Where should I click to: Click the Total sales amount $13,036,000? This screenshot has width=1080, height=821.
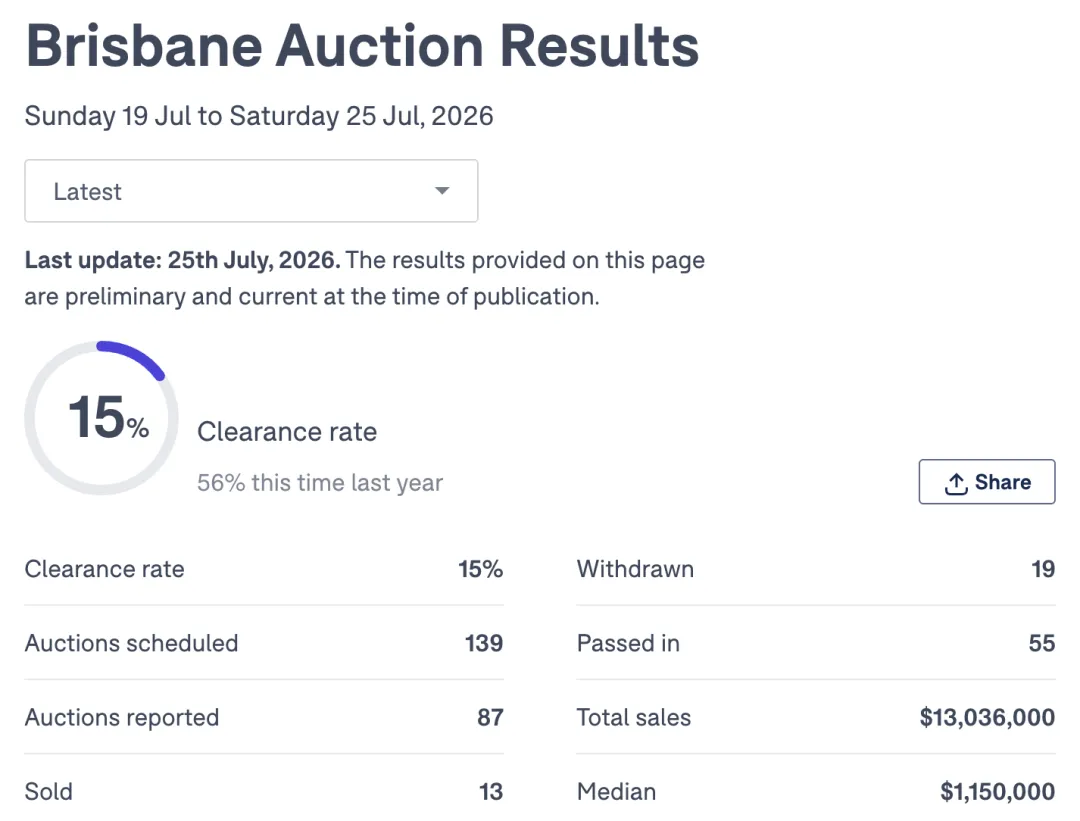pos(987,718)
